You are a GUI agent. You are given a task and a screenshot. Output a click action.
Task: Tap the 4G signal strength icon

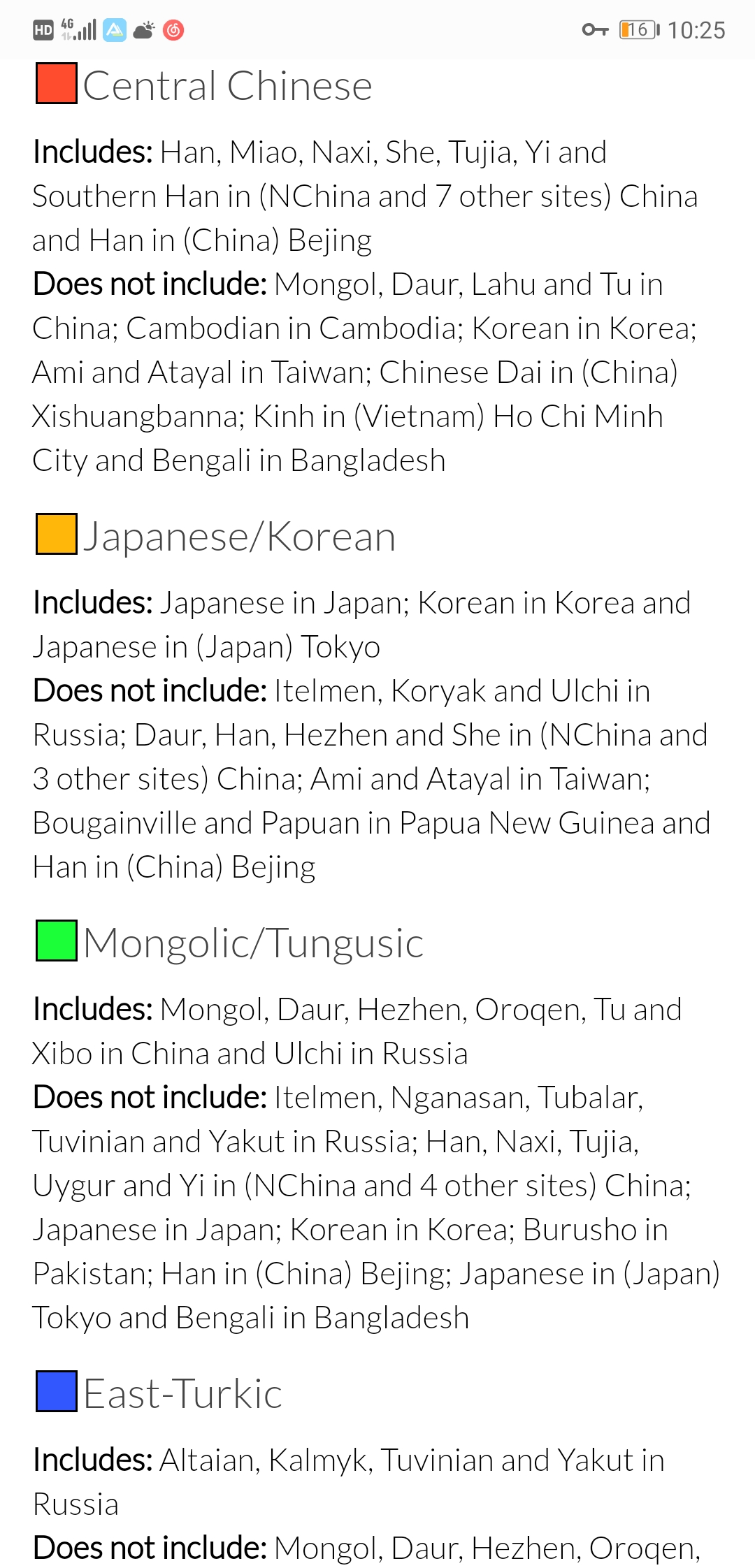coord(78,29)
